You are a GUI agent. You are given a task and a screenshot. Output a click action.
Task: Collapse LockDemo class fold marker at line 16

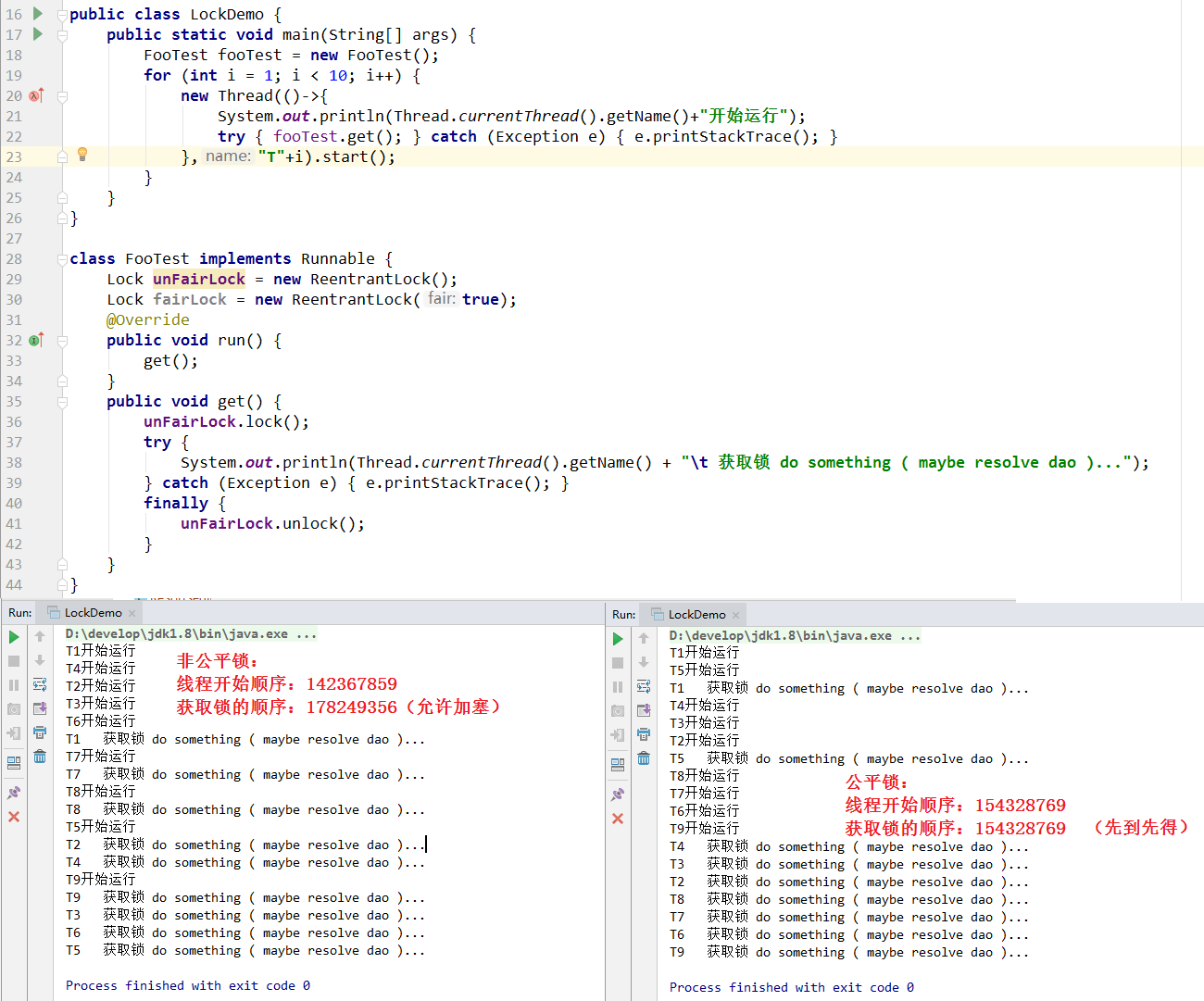click(x=62, y=15)
